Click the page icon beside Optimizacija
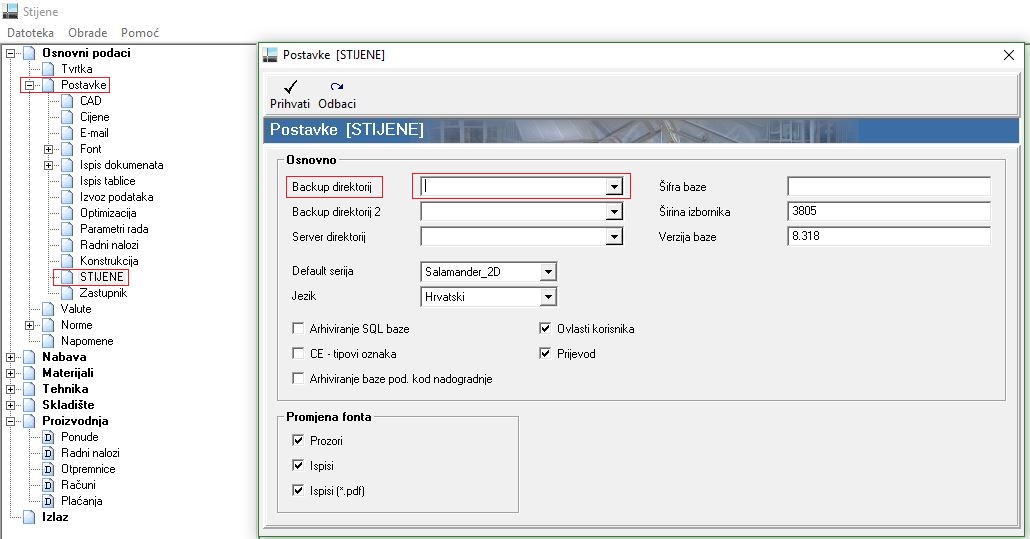The width and height of the screenshot is (1030, 539). click(x=67, y=213)
